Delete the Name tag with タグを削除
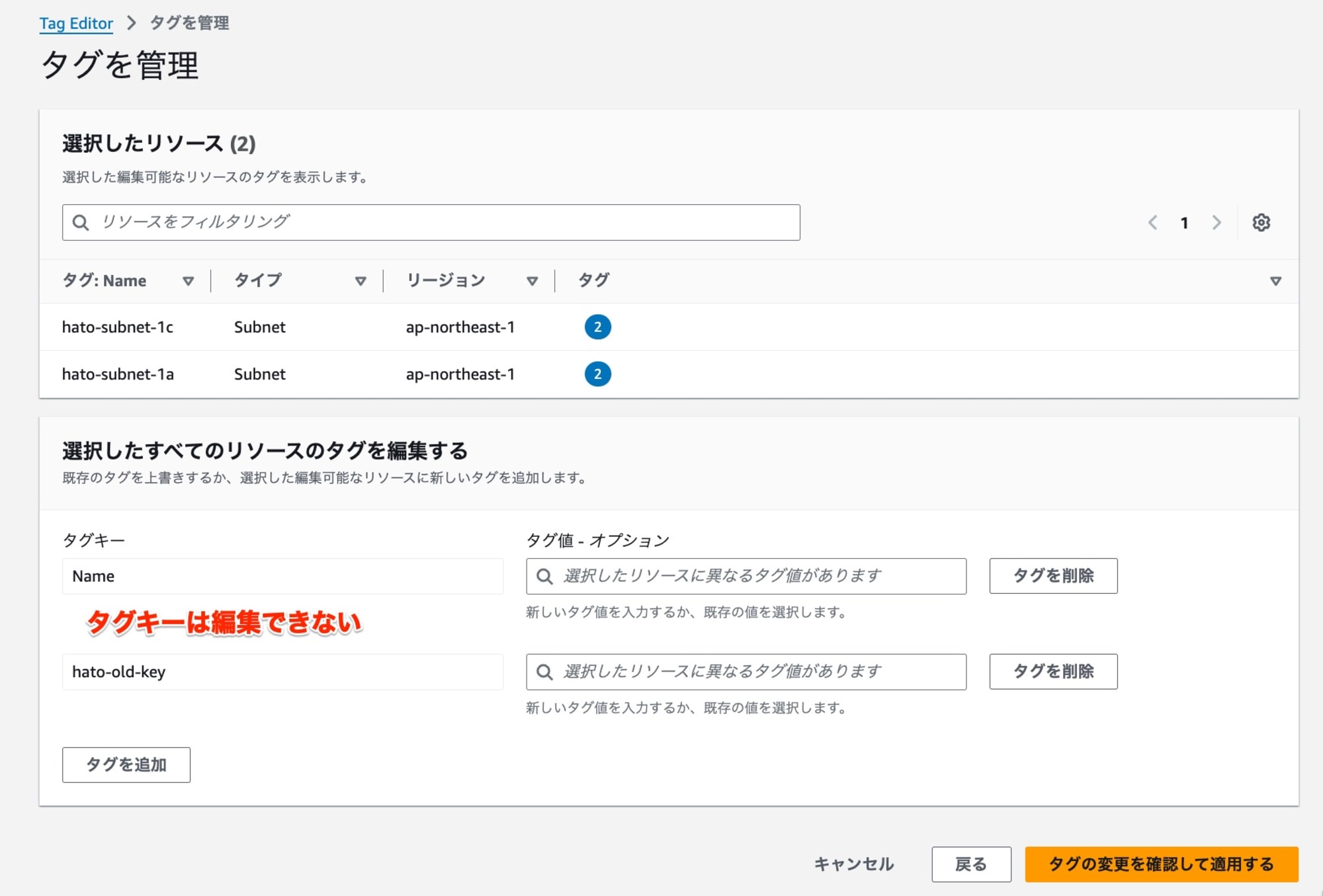 tap(1053, 576)
